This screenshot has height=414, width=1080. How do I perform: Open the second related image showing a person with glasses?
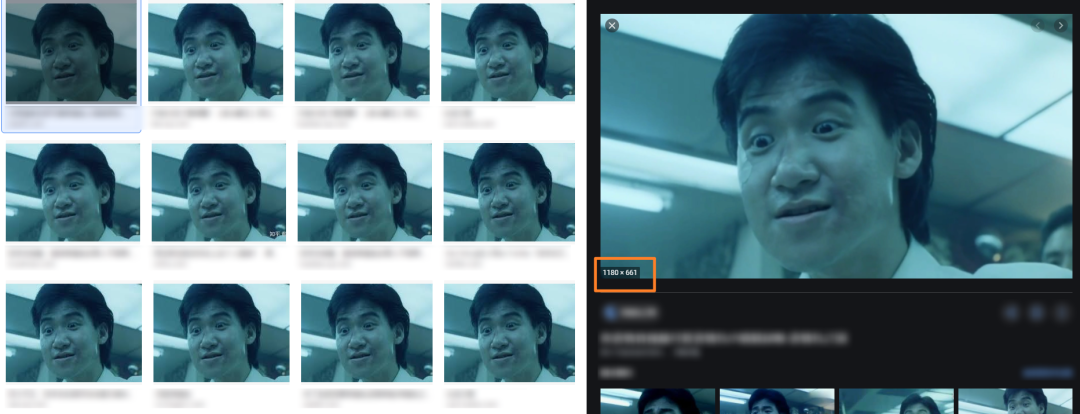[777, 402]
